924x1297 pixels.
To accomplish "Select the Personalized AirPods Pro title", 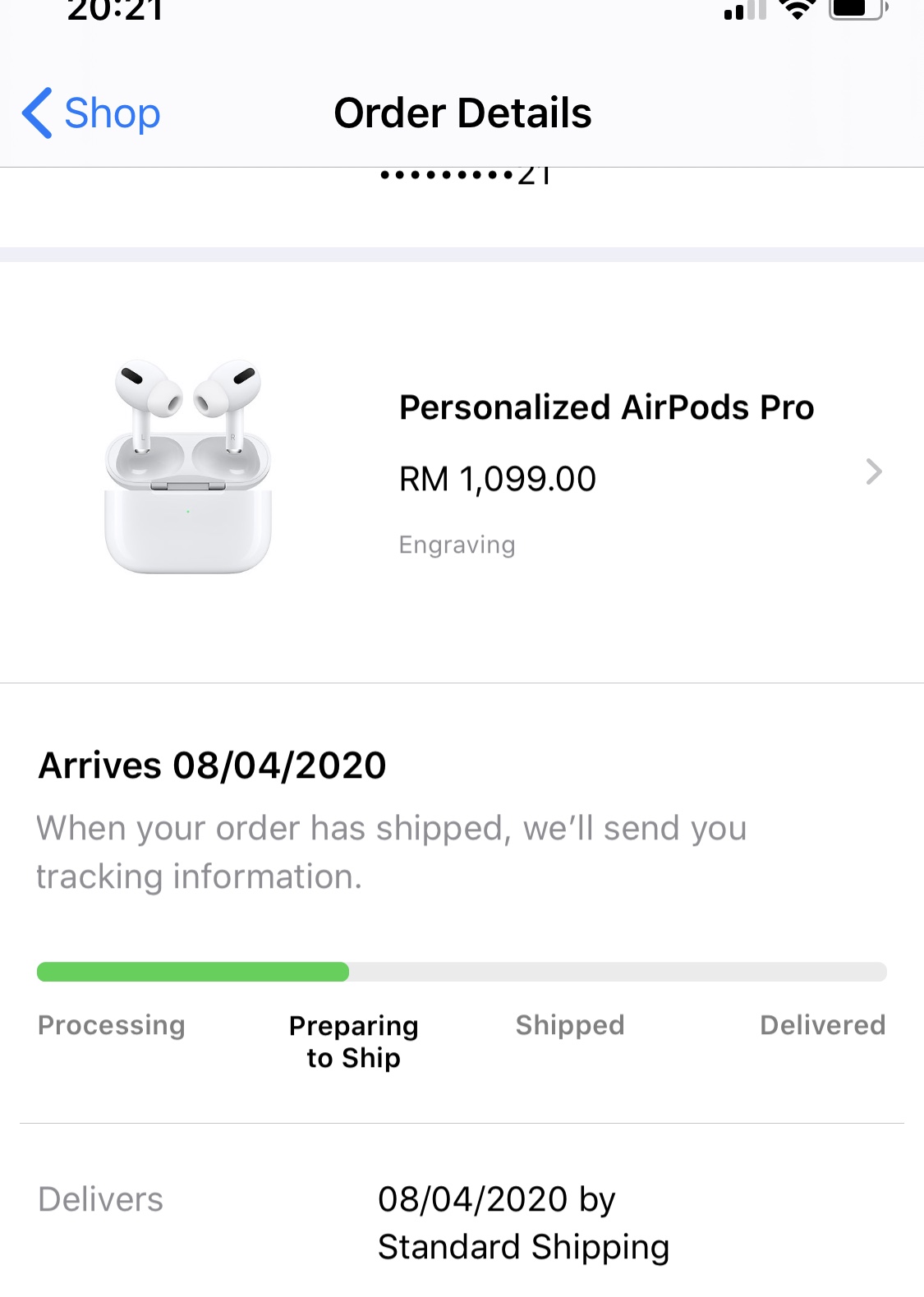I will [606, 407].
